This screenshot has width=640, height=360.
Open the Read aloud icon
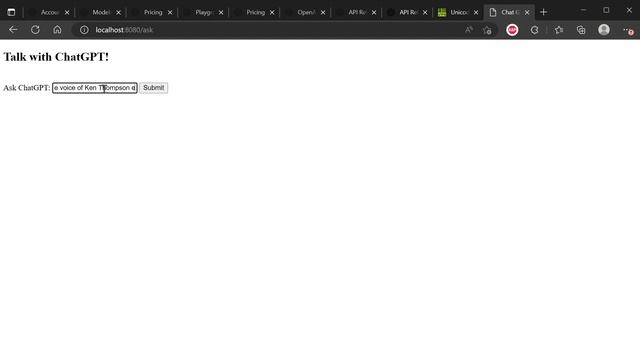(x=469, y=30)
